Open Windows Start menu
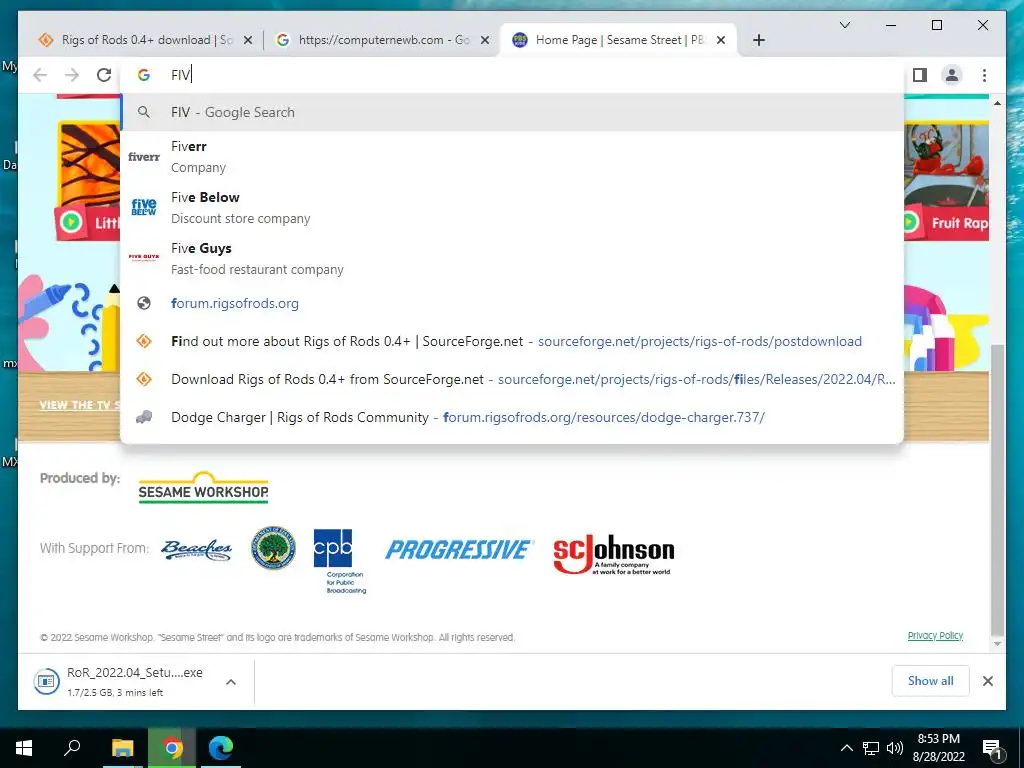The height and width of the screenshot is (768, 1024). [x=24, y=748]
